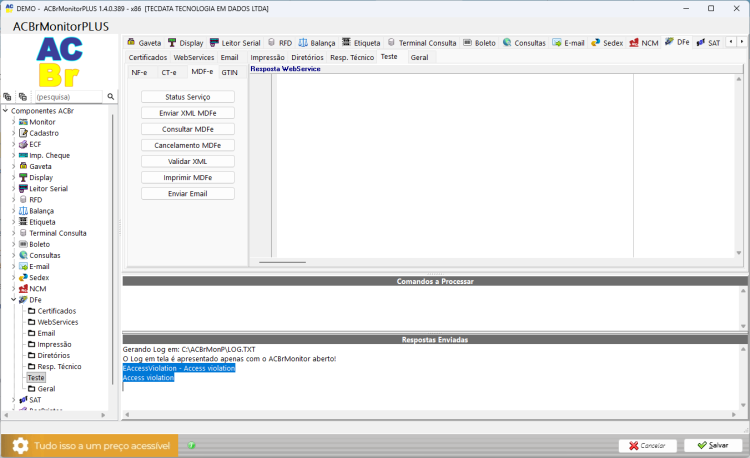Click the Imprimir MDFe button

(188, 177)
